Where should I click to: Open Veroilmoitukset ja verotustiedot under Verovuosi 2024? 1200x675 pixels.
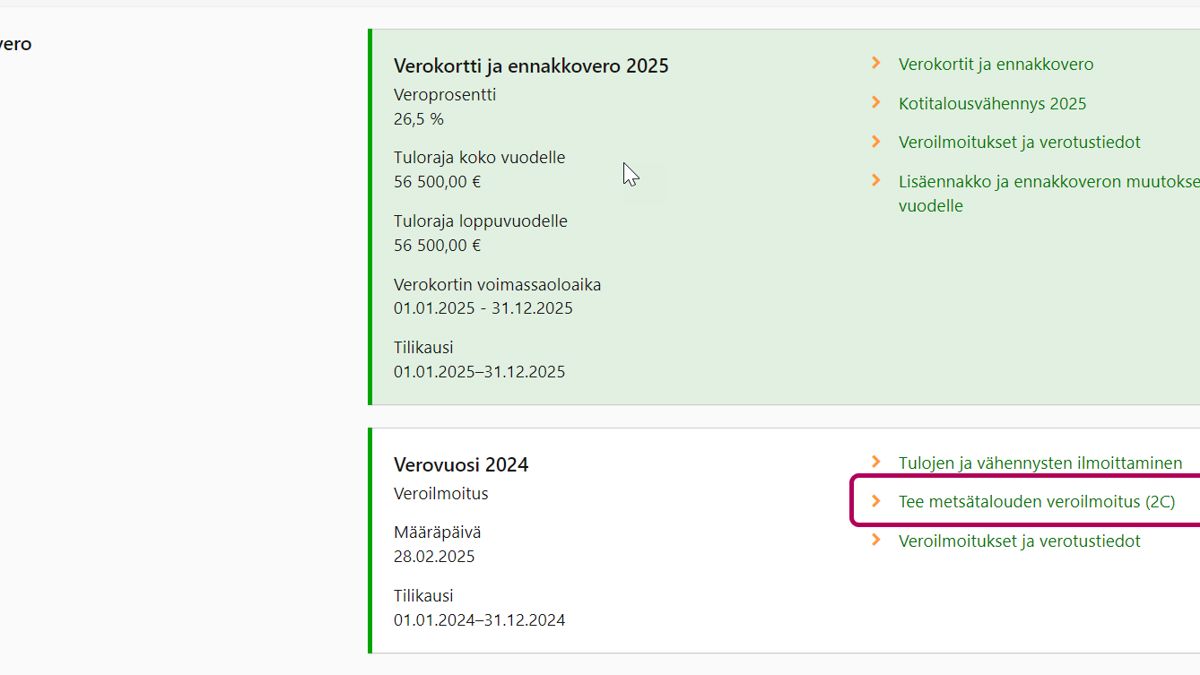(1019, 541)
